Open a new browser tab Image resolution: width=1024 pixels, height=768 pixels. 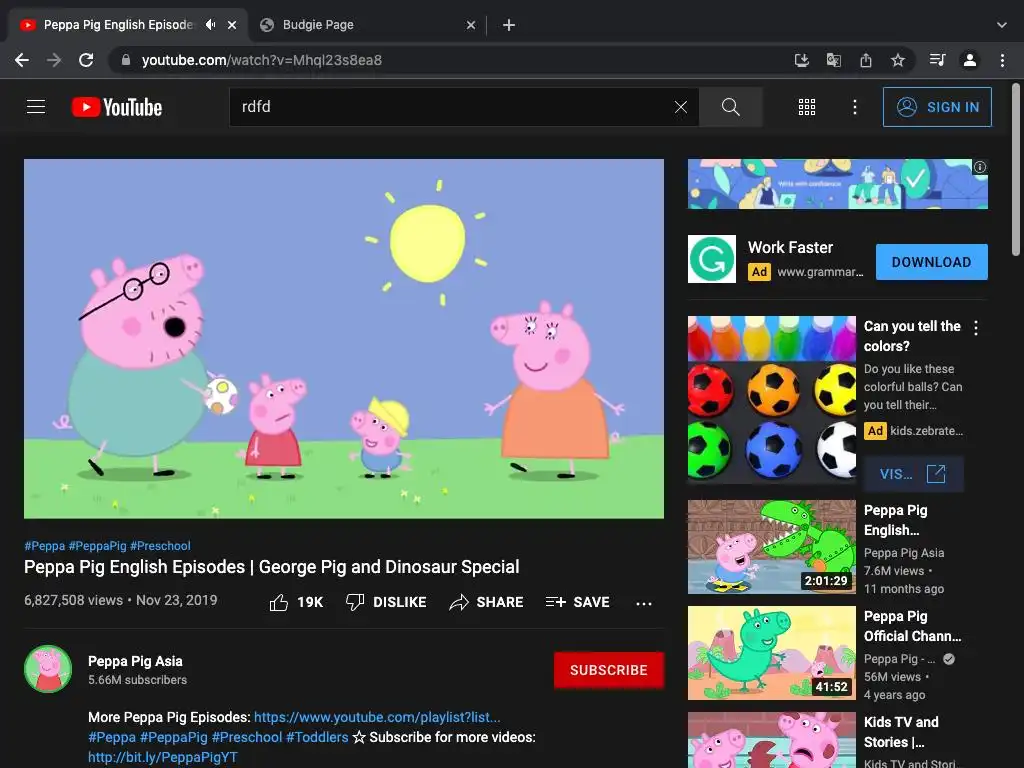[x=509, y=25]
